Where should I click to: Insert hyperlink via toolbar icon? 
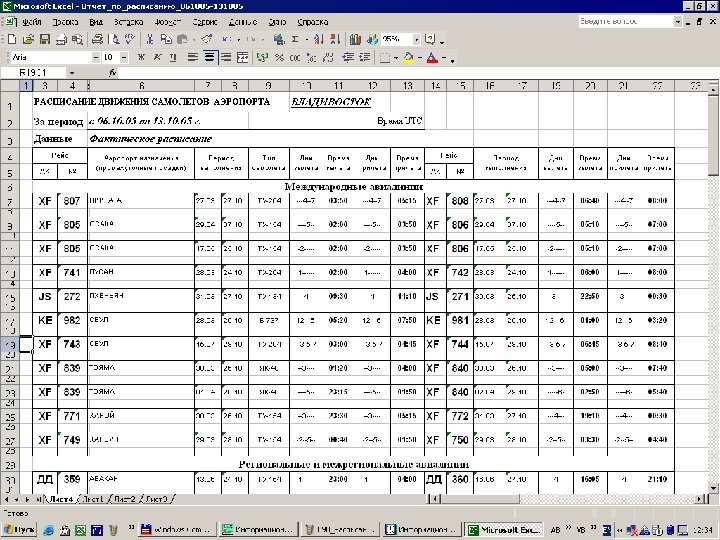(279, 40)
